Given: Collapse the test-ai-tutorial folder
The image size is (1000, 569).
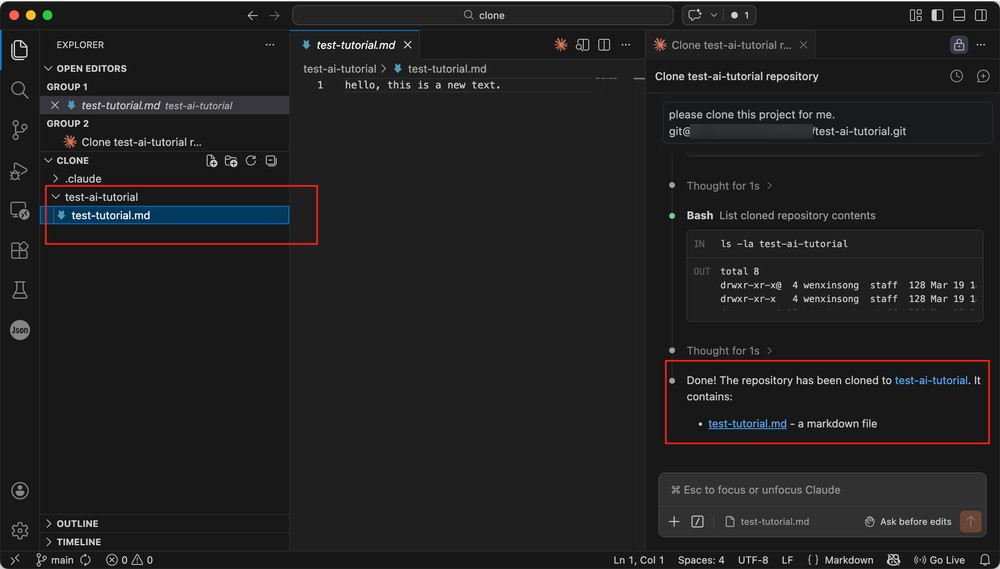Looking at the screenshot, I should pyautogui.click(x=166, y=197).
